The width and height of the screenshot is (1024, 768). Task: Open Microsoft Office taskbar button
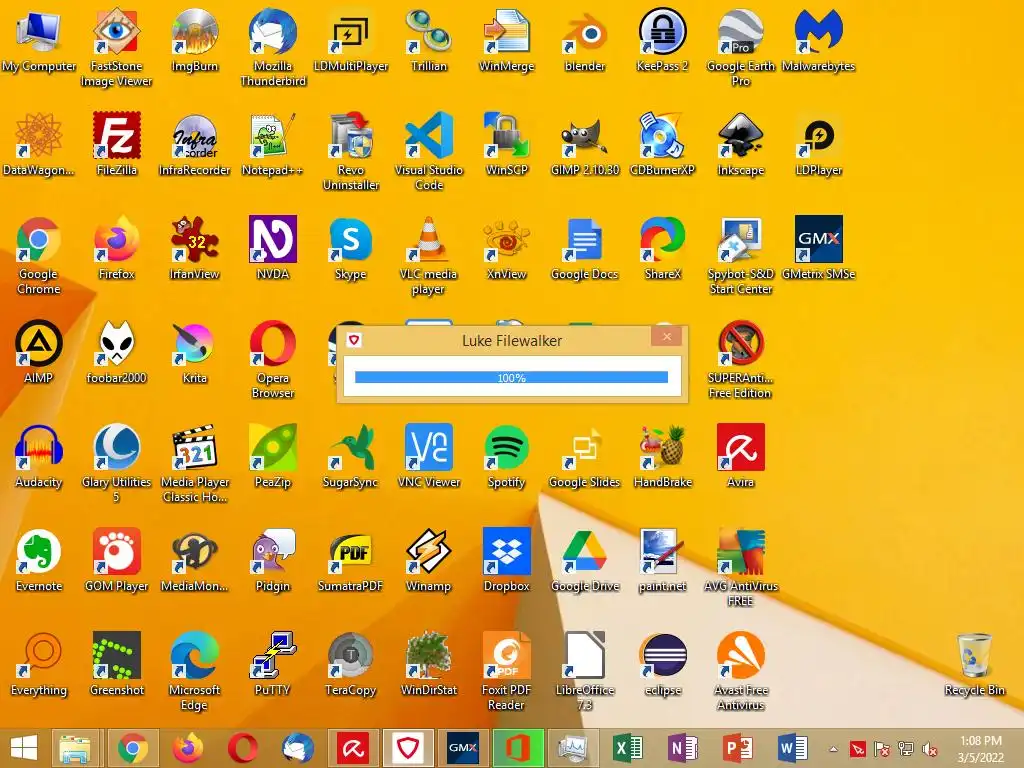click(518, 748)
